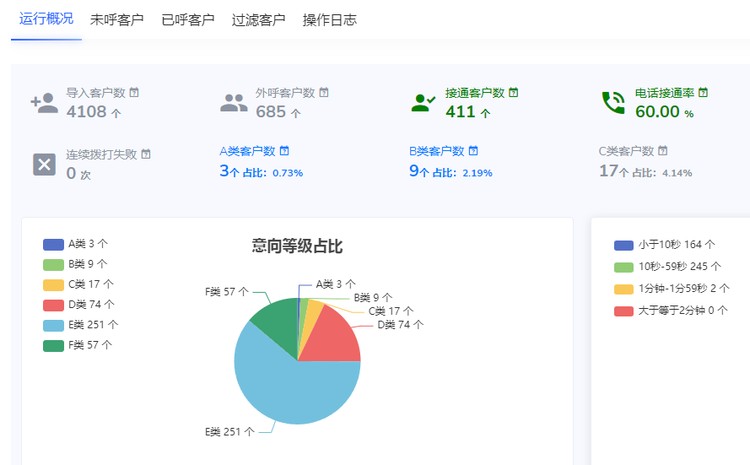Click the help icon next to 接通客户数
Screen dimensions: 750x465
[513, 92]
